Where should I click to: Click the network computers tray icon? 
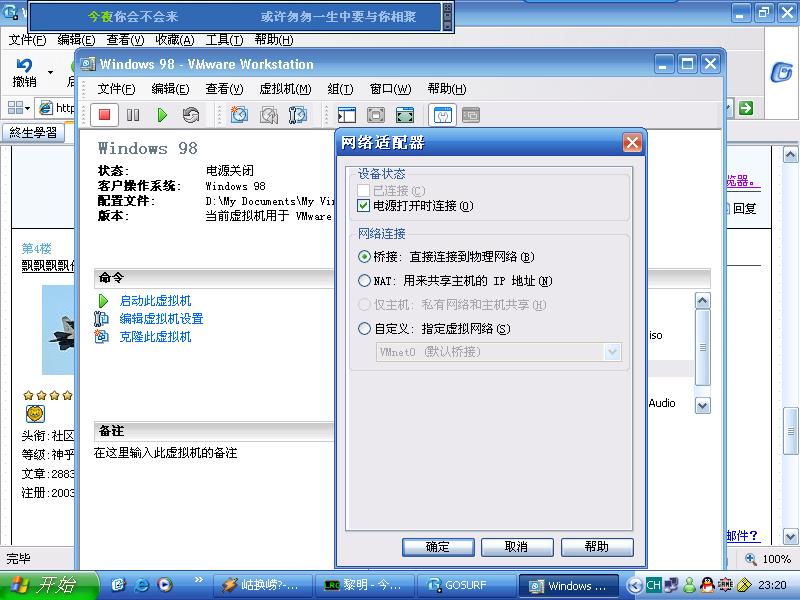[x=671, y=585]
